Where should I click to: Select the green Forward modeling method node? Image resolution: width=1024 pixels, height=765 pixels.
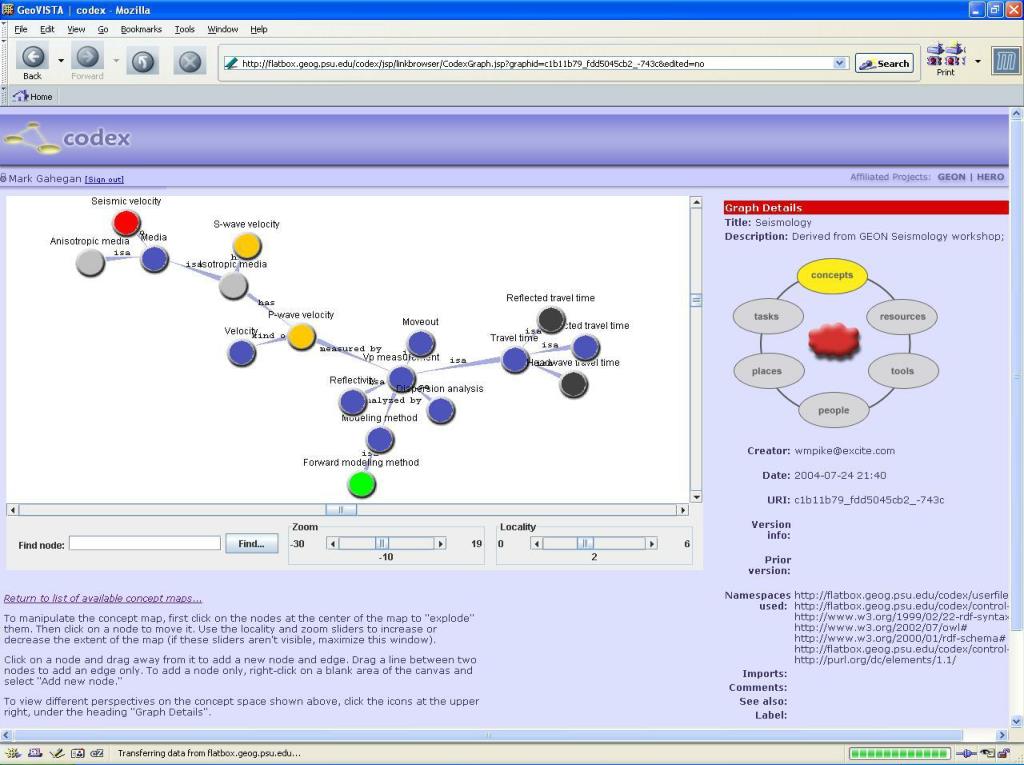(x=361, y=485)
